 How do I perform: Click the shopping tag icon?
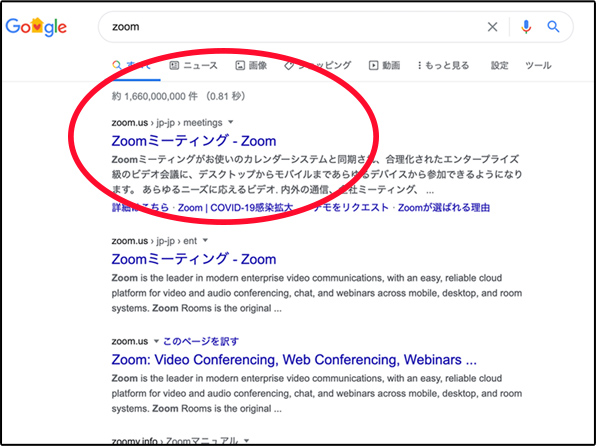click(x=289, y=66)
